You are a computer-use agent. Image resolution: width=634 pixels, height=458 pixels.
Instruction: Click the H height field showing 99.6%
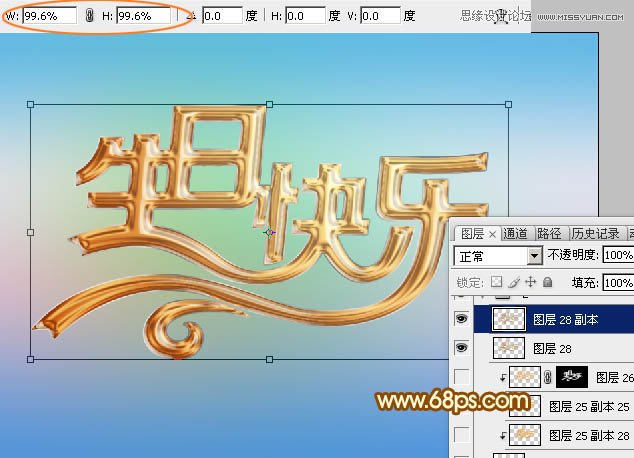[x=144, y=16]
